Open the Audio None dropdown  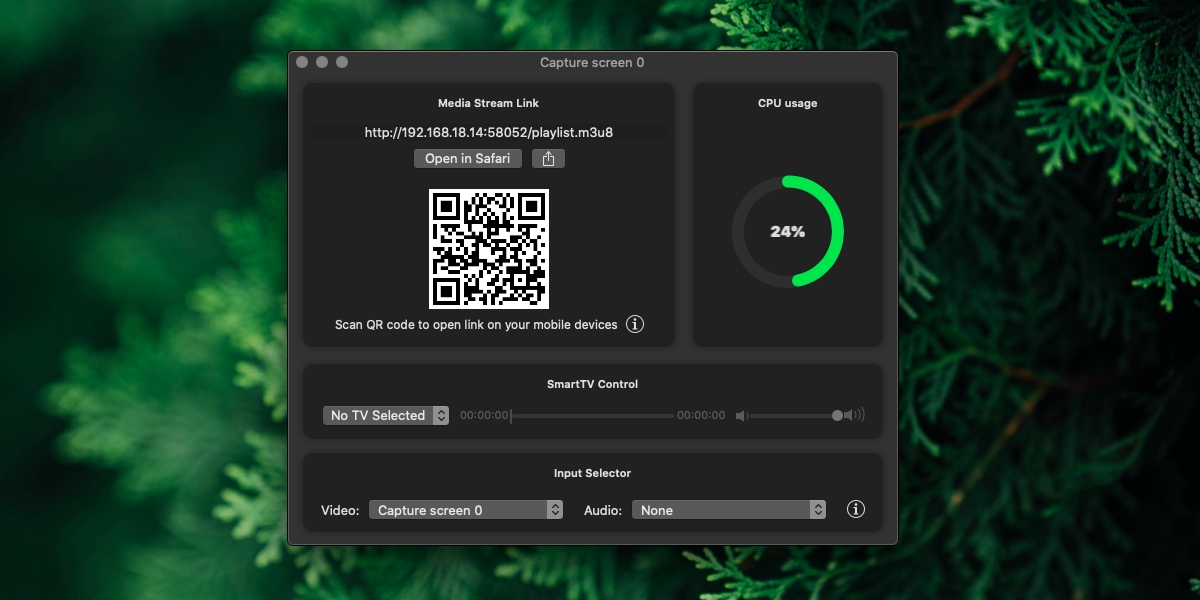click(x=729, y=510)
